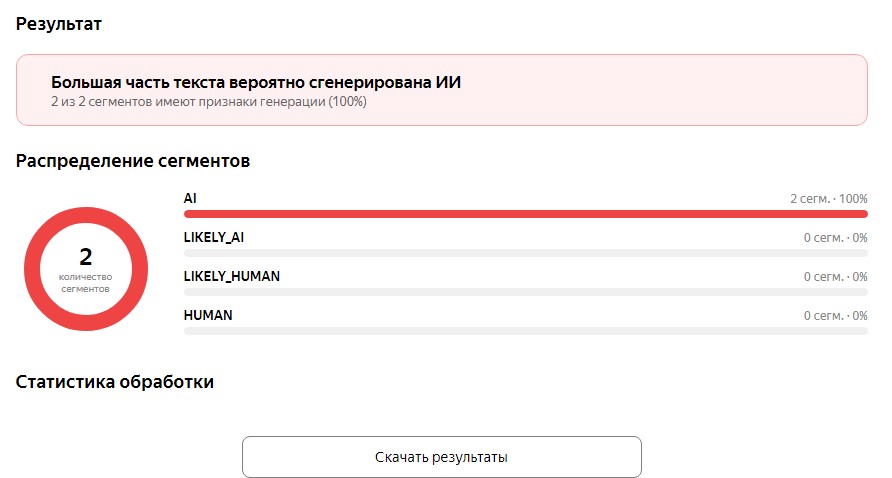
Task: Click the empty LIKELY_AI progress bar
Action: click(526, 253)
